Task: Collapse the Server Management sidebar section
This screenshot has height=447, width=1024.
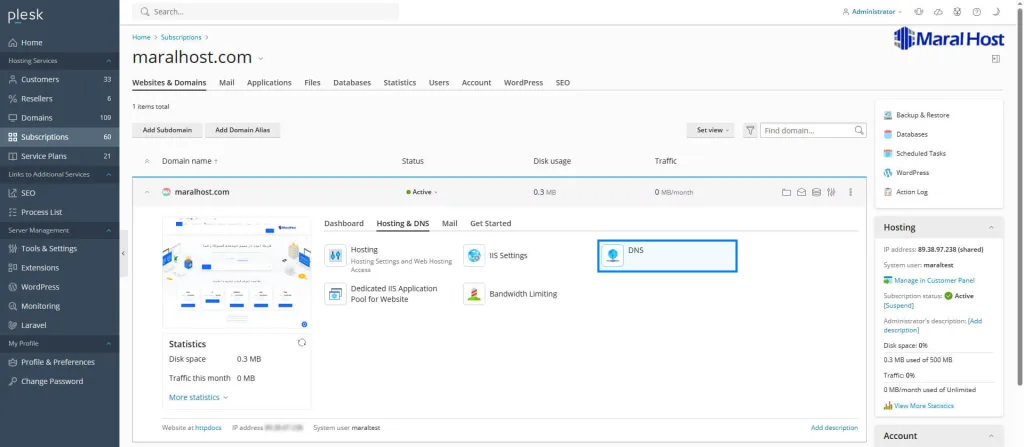Action: click(x=108, y=230)
